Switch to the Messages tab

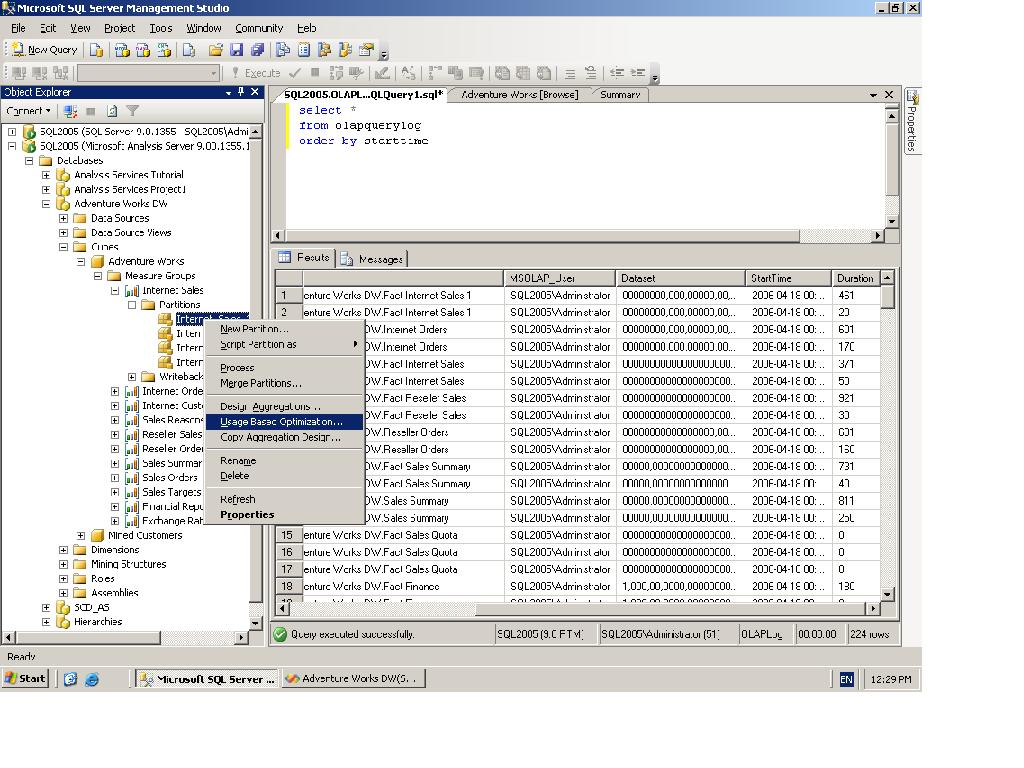(x=372, y=259)
